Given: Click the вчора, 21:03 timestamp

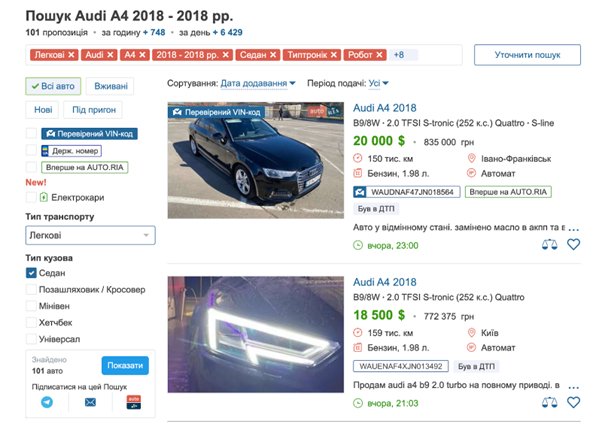Looking at the screenshot, I should (393, 403).
